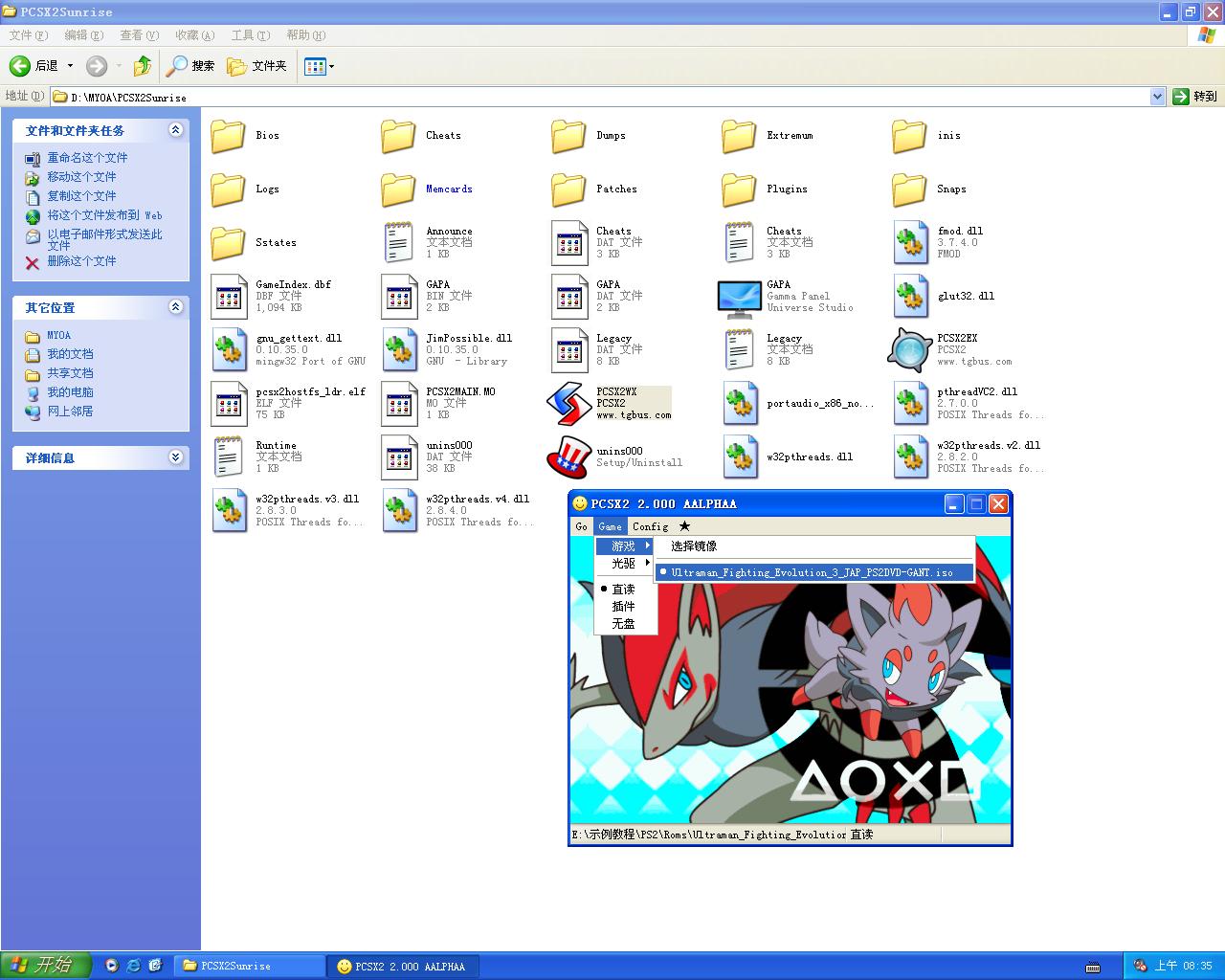
Task: Select the JimPossible.dll file icon
Action: tap(398, 350)
